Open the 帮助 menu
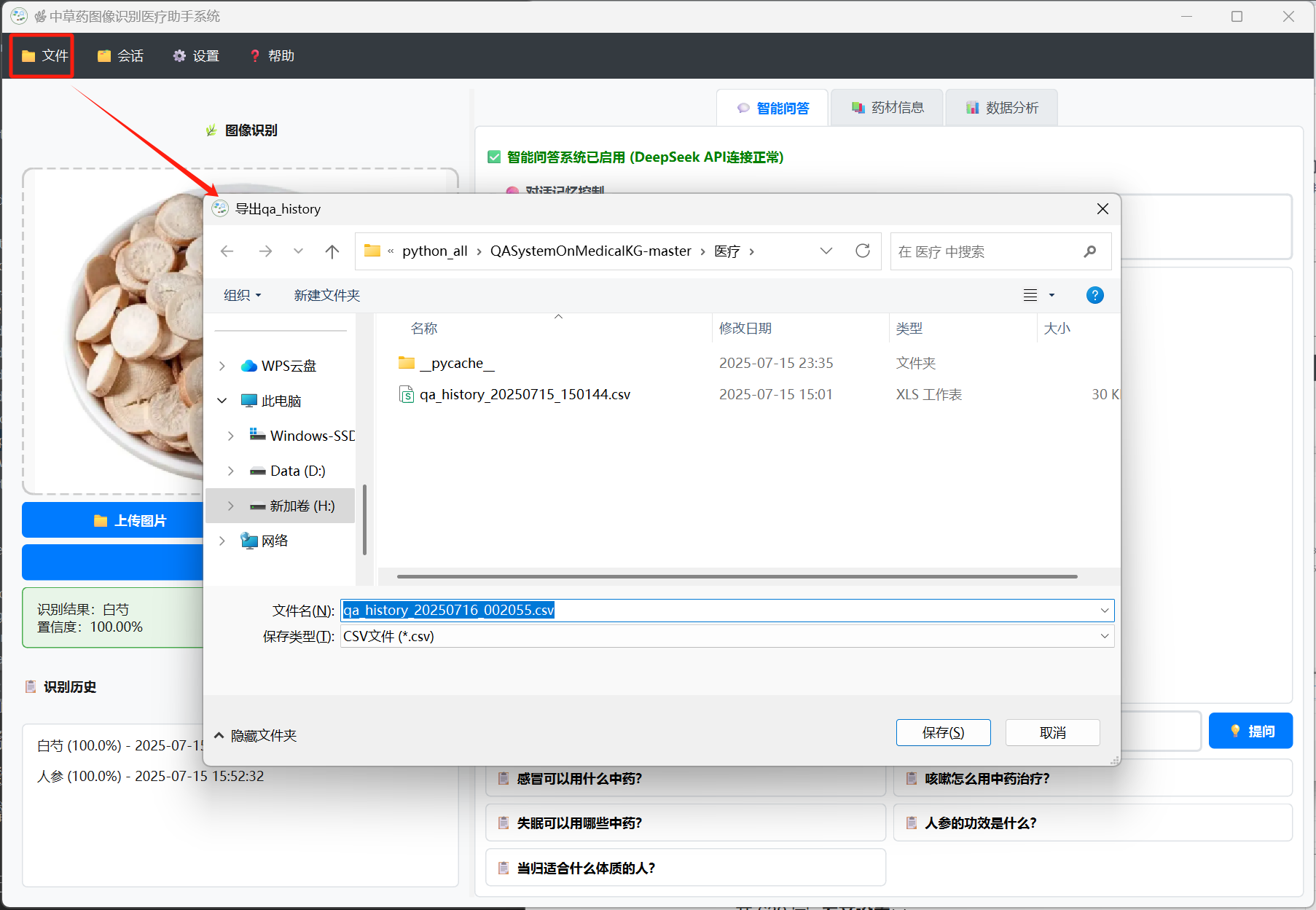 pyautogui.click(x=273, y=56)
